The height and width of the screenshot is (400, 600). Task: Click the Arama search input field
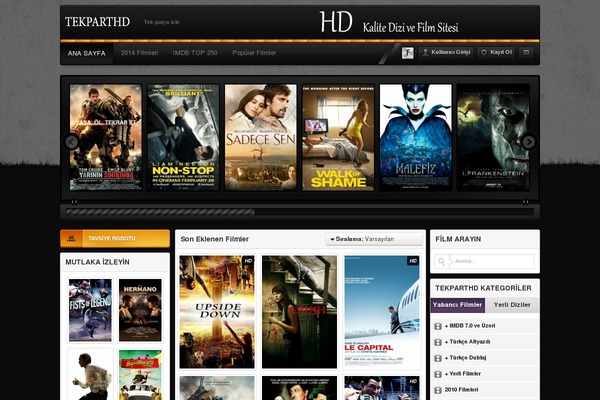point(485,261)
